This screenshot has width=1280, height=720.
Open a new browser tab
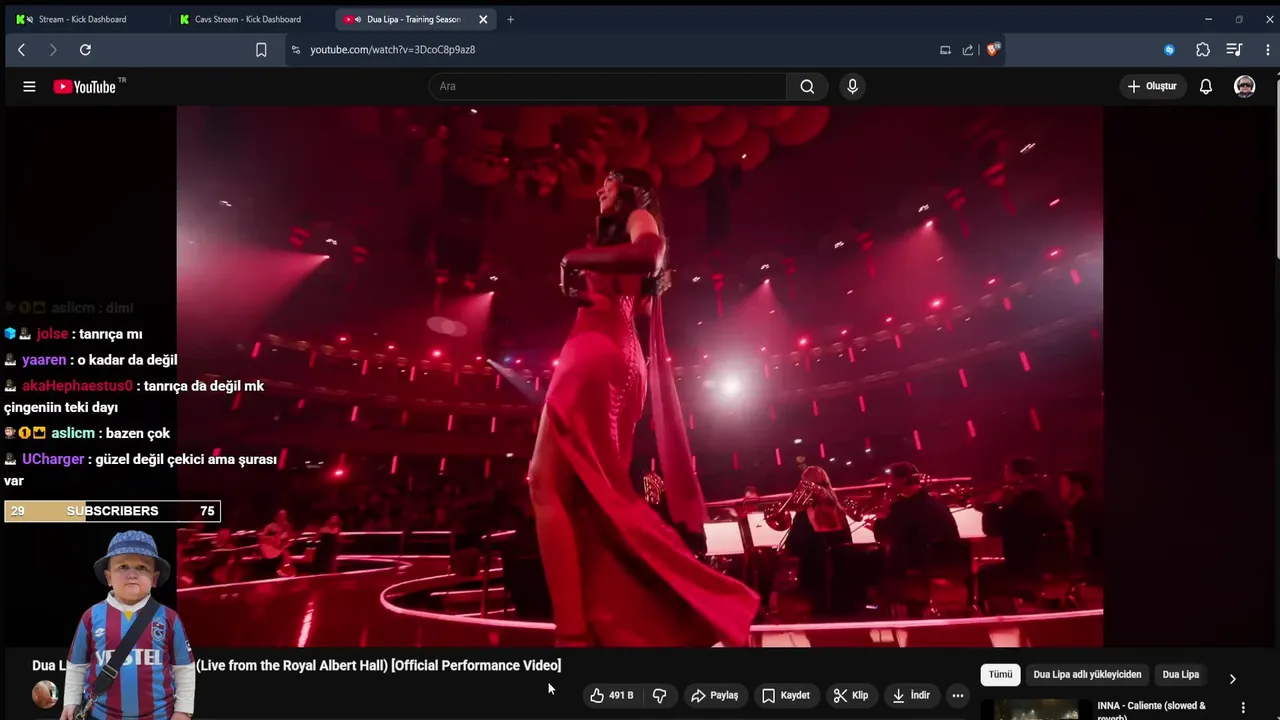pos(510,19)
